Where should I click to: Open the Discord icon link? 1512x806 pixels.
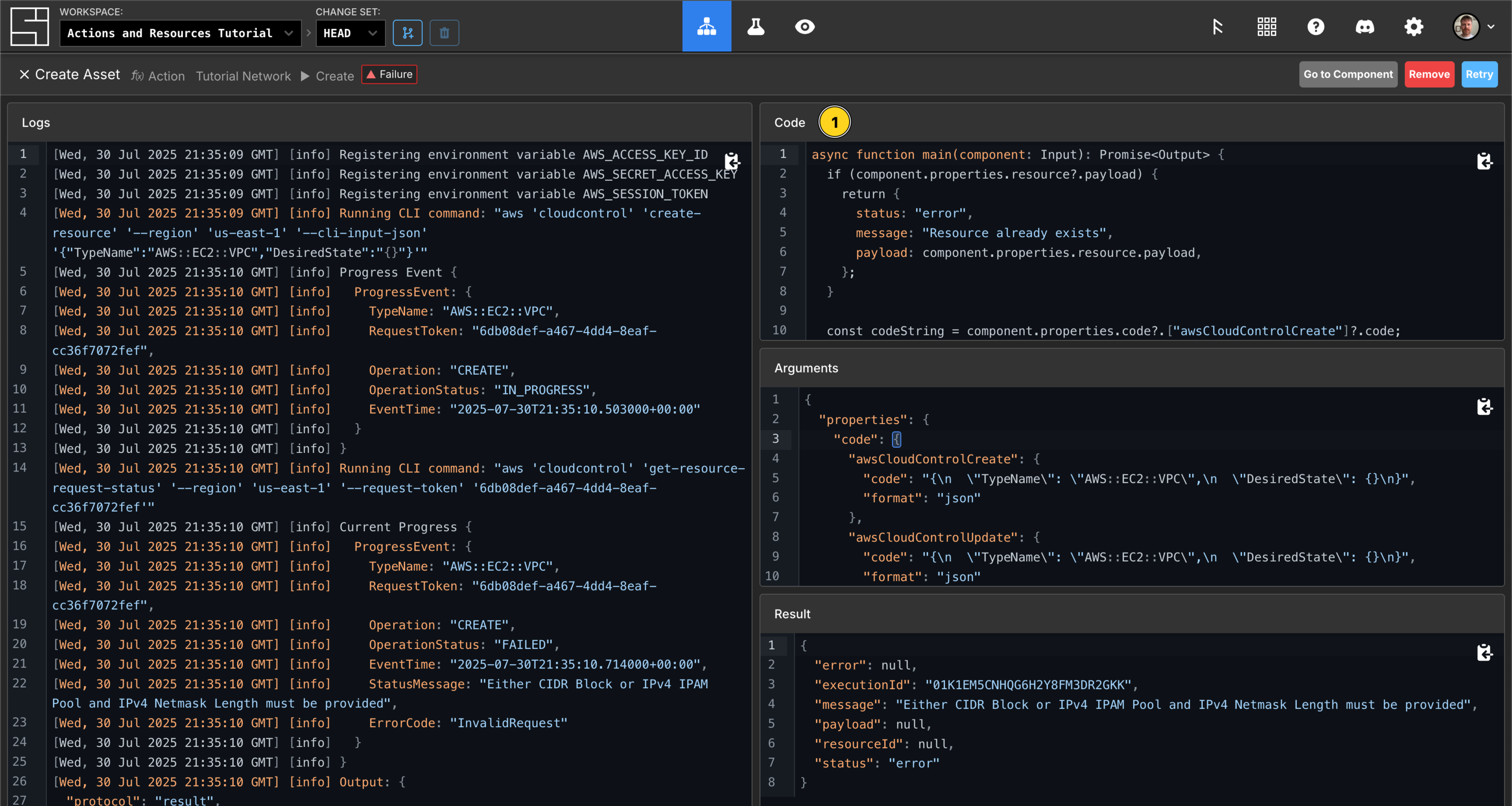tap(1364, 26)
